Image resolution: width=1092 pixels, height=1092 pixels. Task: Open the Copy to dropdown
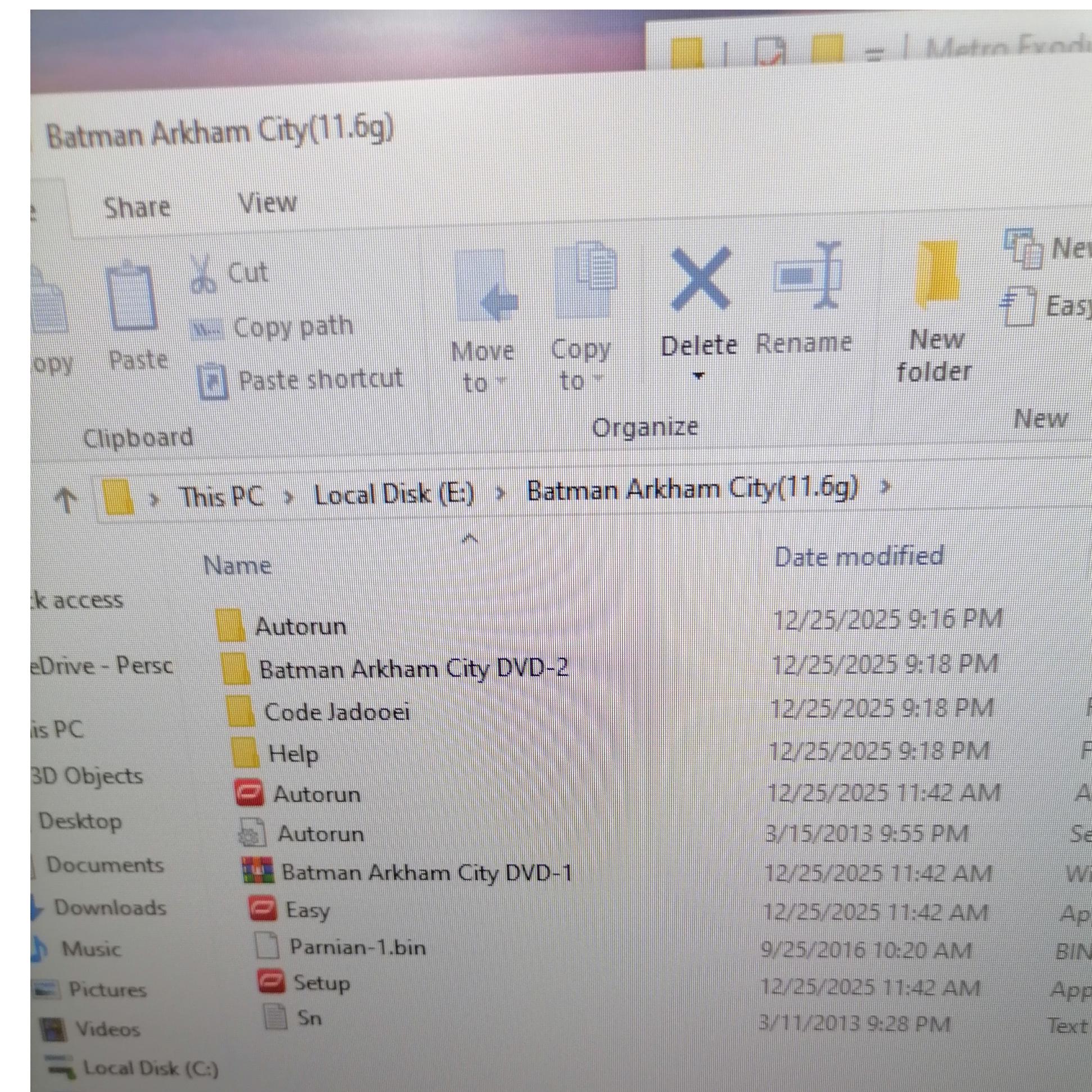(581, 364)
